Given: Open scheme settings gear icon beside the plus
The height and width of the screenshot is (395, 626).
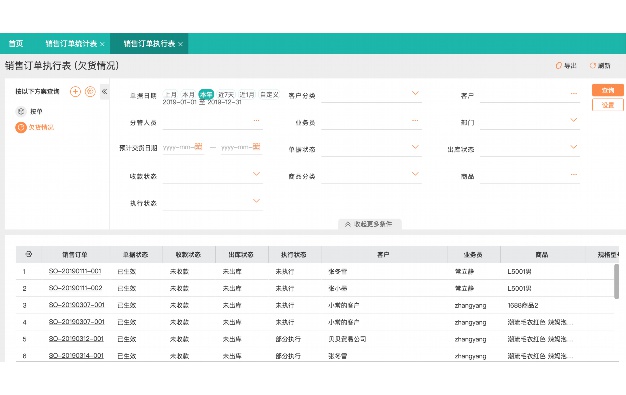Looking at the screenshot, I should 90,91.
